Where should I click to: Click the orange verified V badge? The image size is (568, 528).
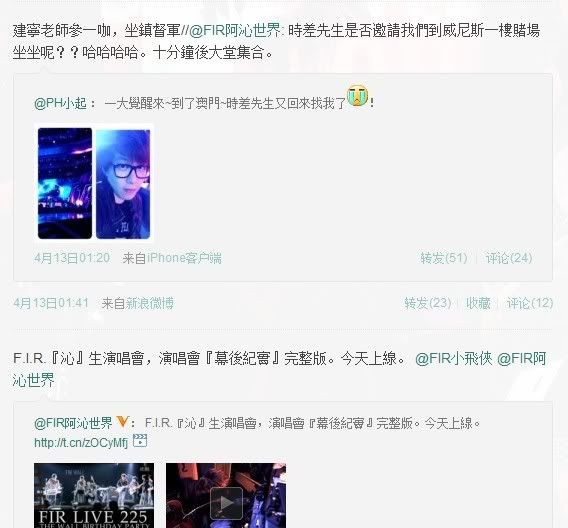[x=122, y=422]
